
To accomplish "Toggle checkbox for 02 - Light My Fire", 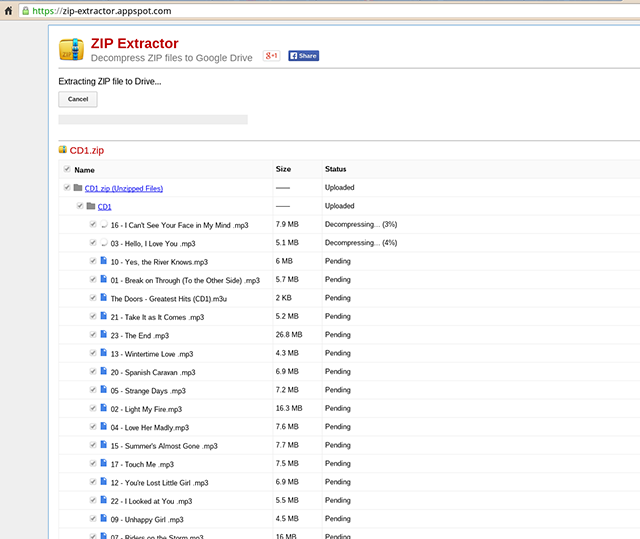I will (x=93, y=408).
